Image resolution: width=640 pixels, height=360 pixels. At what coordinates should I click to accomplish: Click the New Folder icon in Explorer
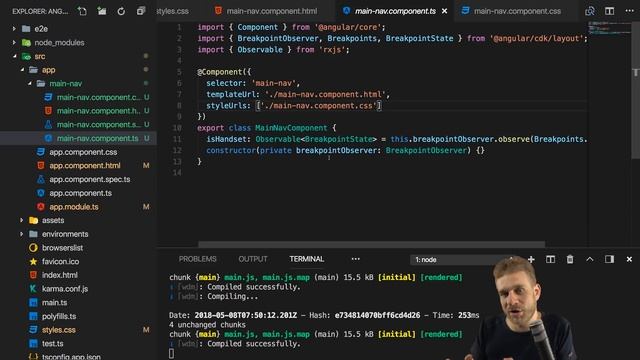tap(102, 11)
